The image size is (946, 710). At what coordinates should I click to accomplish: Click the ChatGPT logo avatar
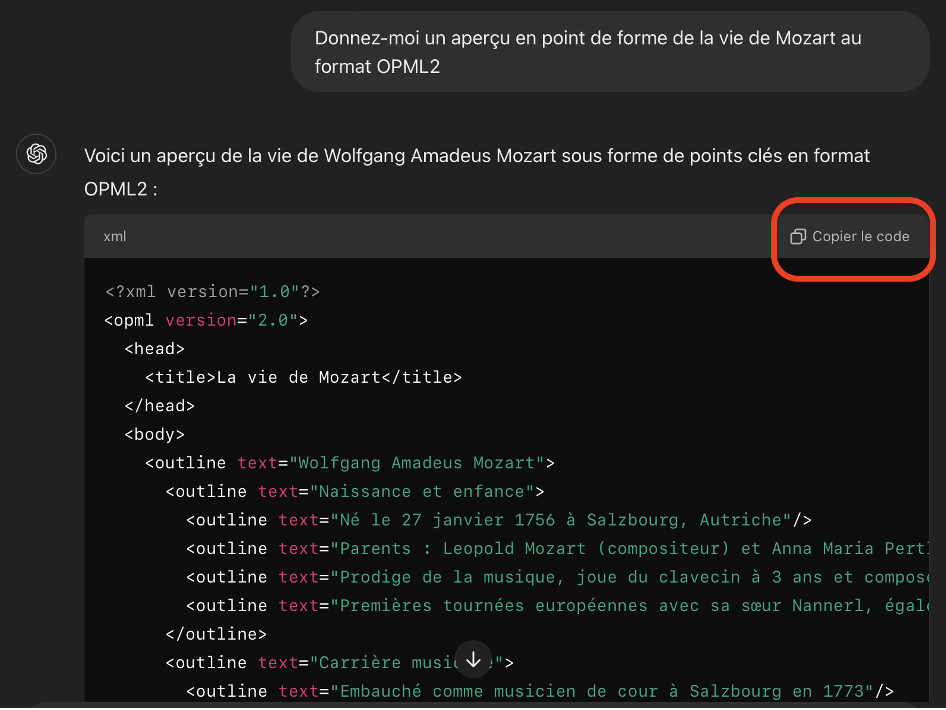(x=37, y=154)
